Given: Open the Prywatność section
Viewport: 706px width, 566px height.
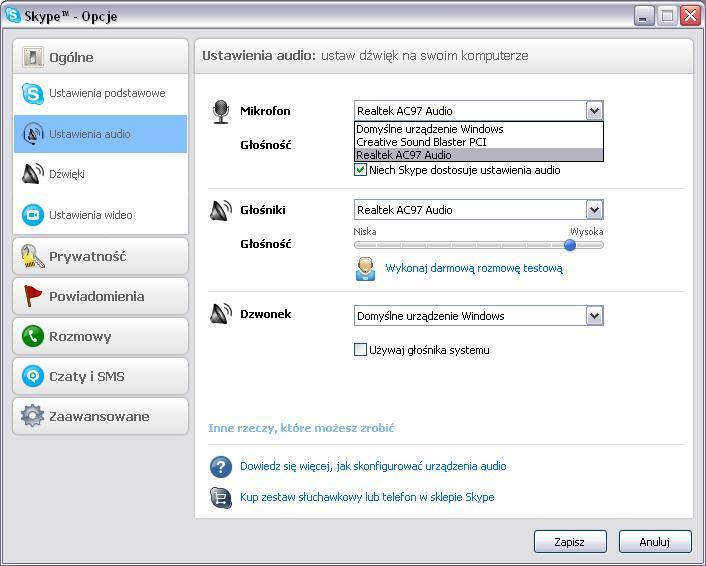Looking at the screenshot, I should point(100,256).
